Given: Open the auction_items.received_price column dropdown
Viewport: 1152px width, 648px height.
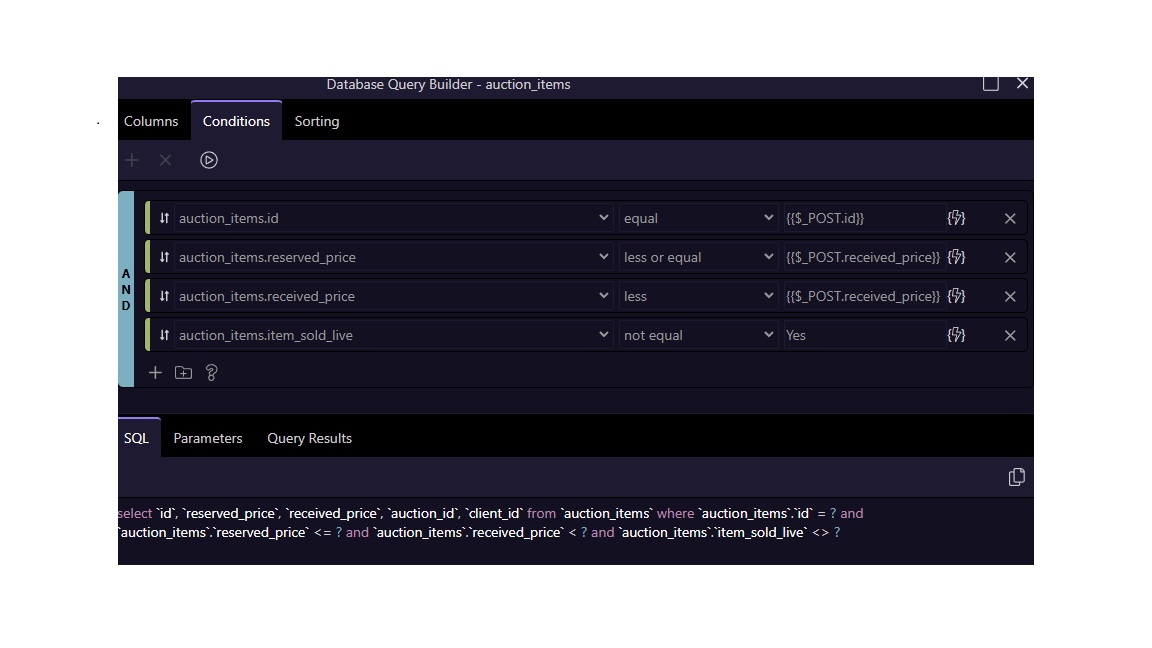Looking at the screenshot, I should 394,296.
